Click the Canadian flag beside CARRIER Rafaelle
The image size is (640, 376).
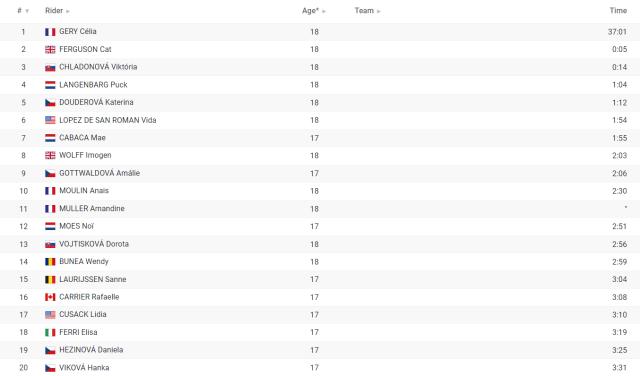pos(50,297)
